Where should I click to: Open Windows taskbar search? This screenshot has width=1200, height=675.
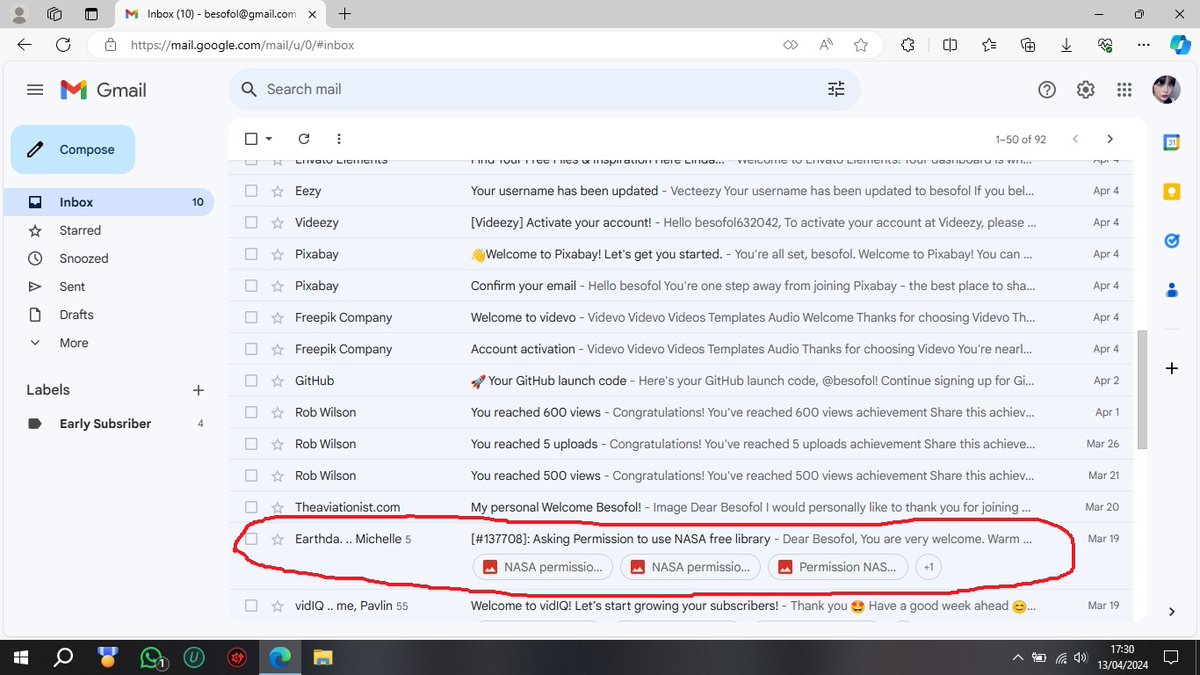(x=62, y=657)
